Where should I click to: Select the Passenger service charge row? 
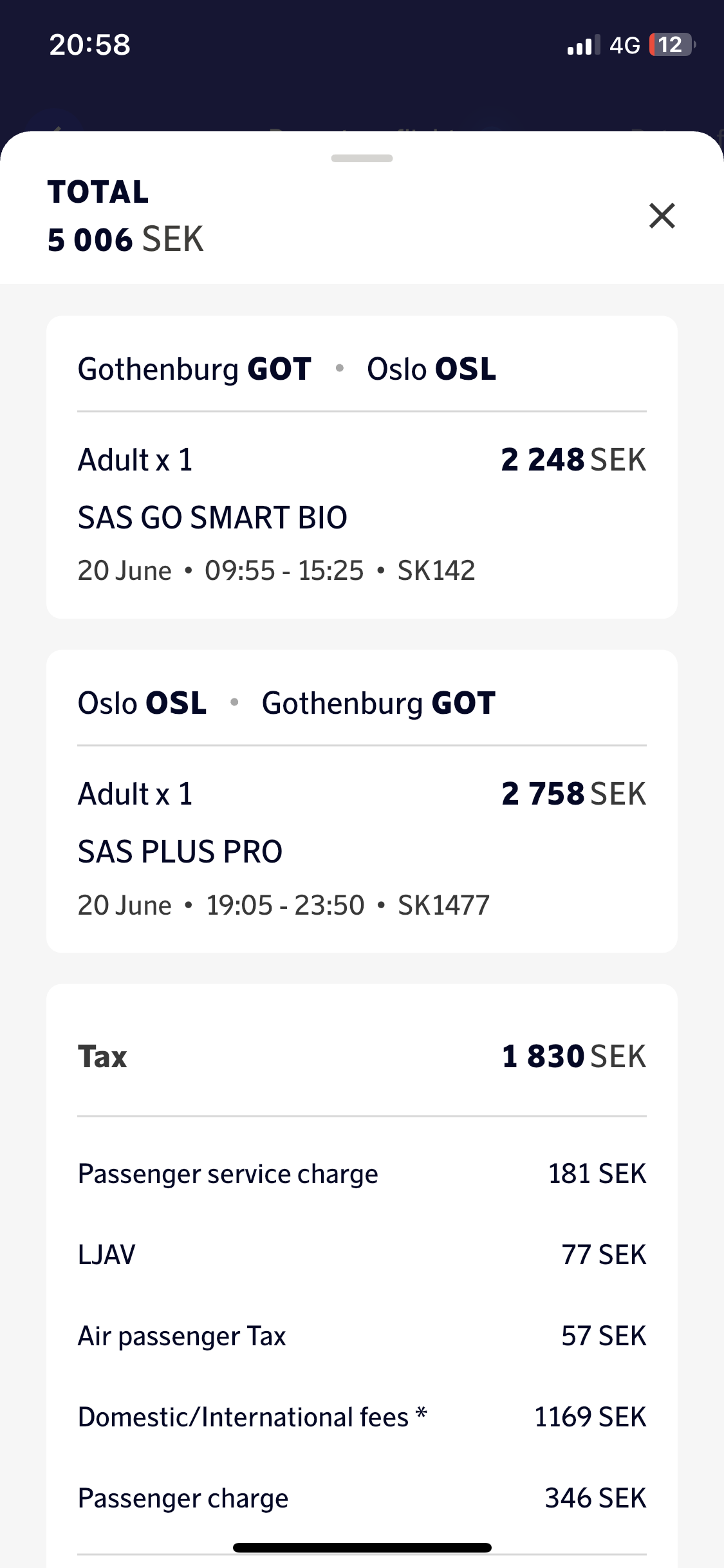(362, 1174)
